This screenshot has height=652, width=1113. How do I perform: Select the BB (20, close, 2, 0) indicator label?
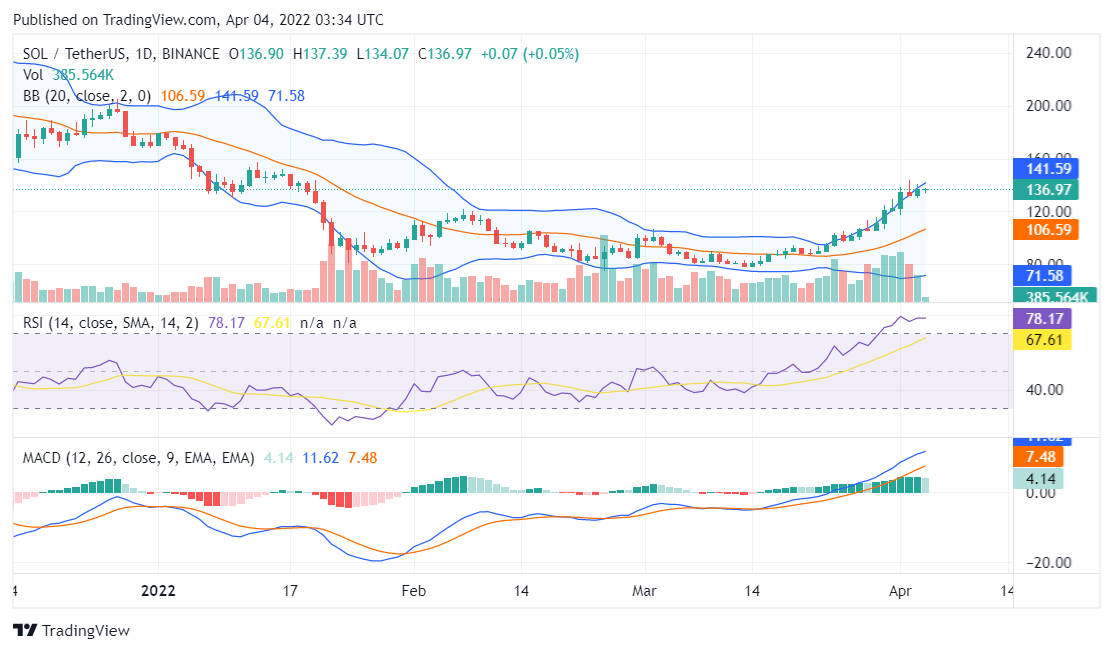(x=87, y=96)
